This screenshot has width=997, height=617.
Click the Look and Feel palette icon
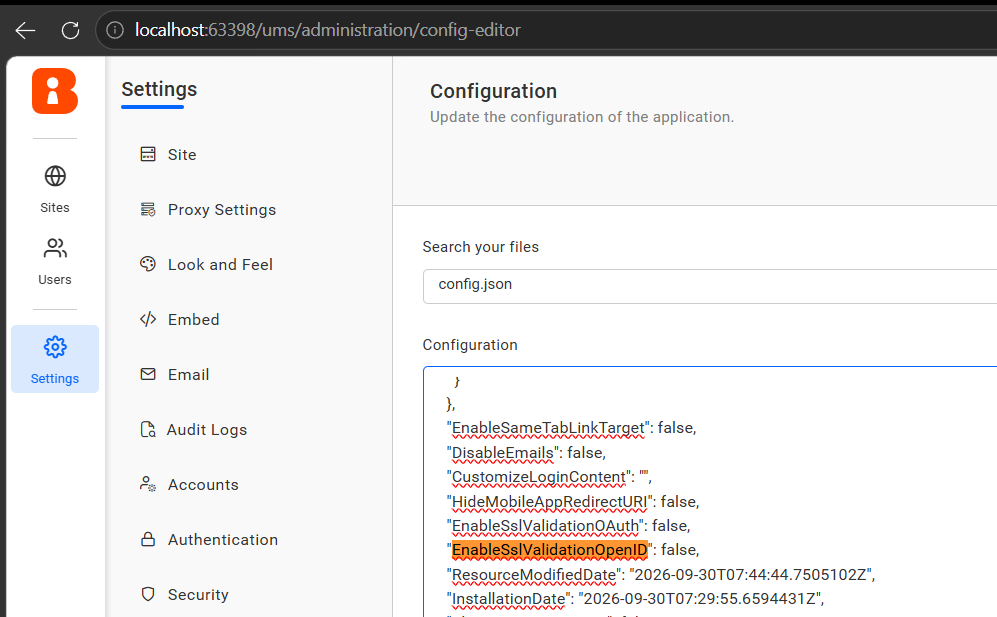tap(148, 264)
